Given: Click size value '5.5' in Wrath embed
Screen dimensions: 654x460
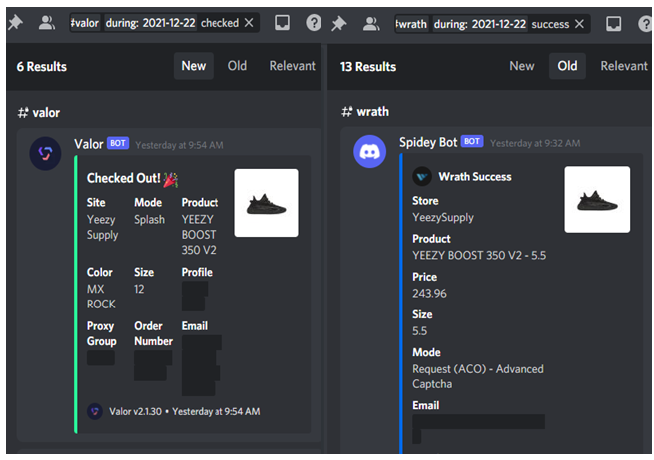Looking at the screenshot, I should pyautogui.click(x=420, y=331).
